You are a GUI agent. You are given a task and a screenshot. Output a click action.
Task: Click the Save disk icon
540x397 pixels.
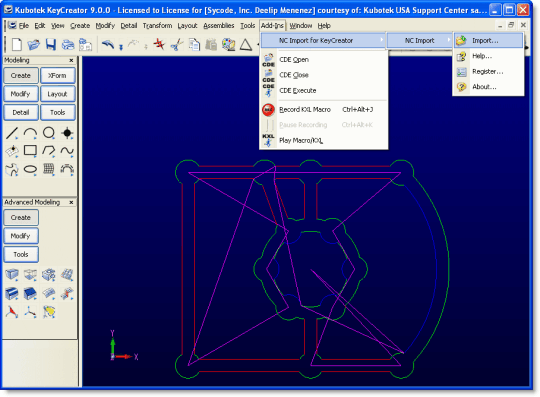point(51,44)
